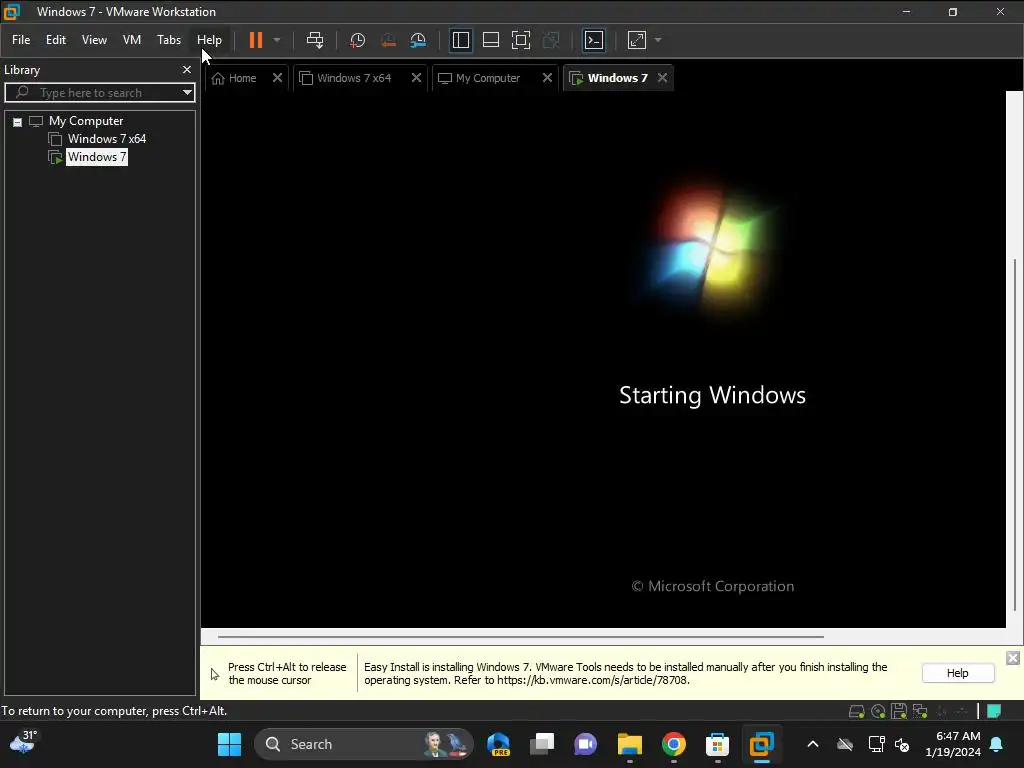
Task: Toggle the library sidebar view icon
Action: point(460,40)
